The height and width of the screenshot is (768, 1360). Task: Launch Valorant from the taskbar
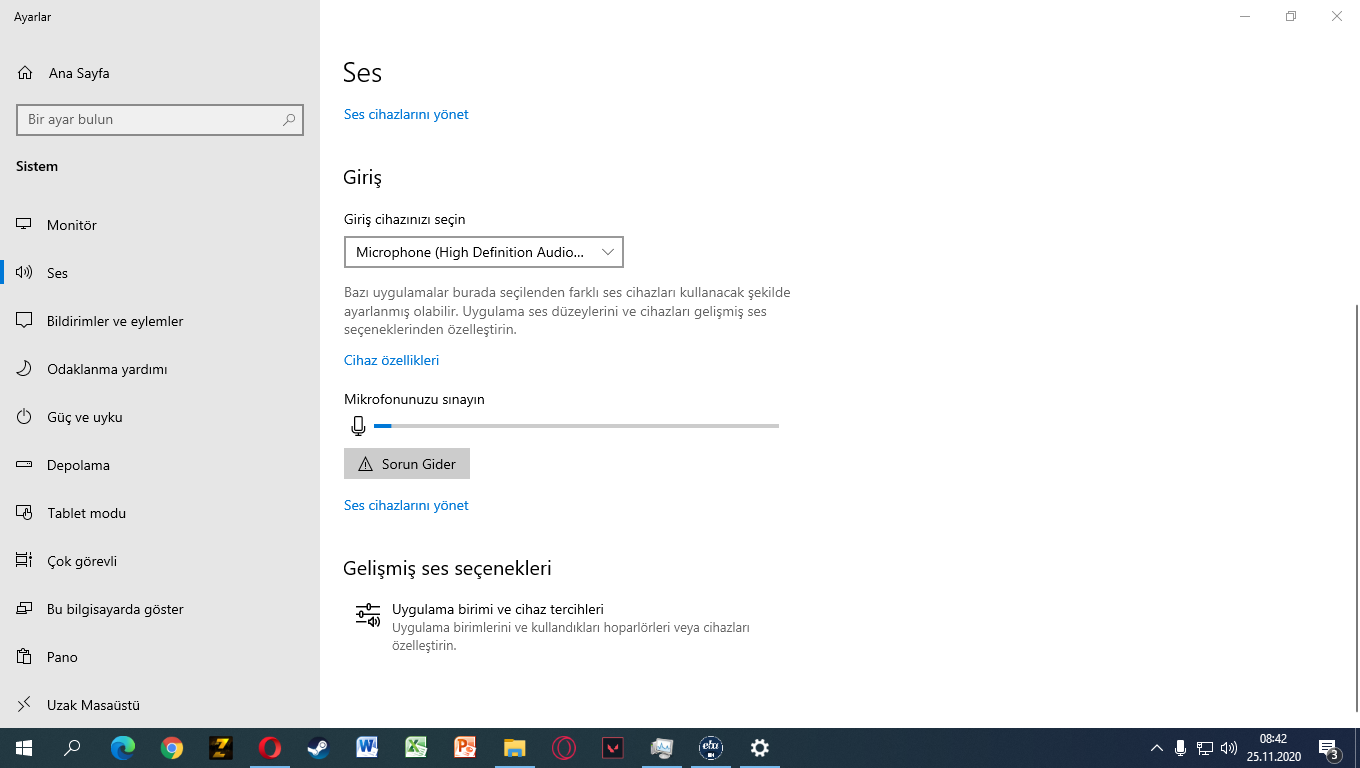[613, 748]
